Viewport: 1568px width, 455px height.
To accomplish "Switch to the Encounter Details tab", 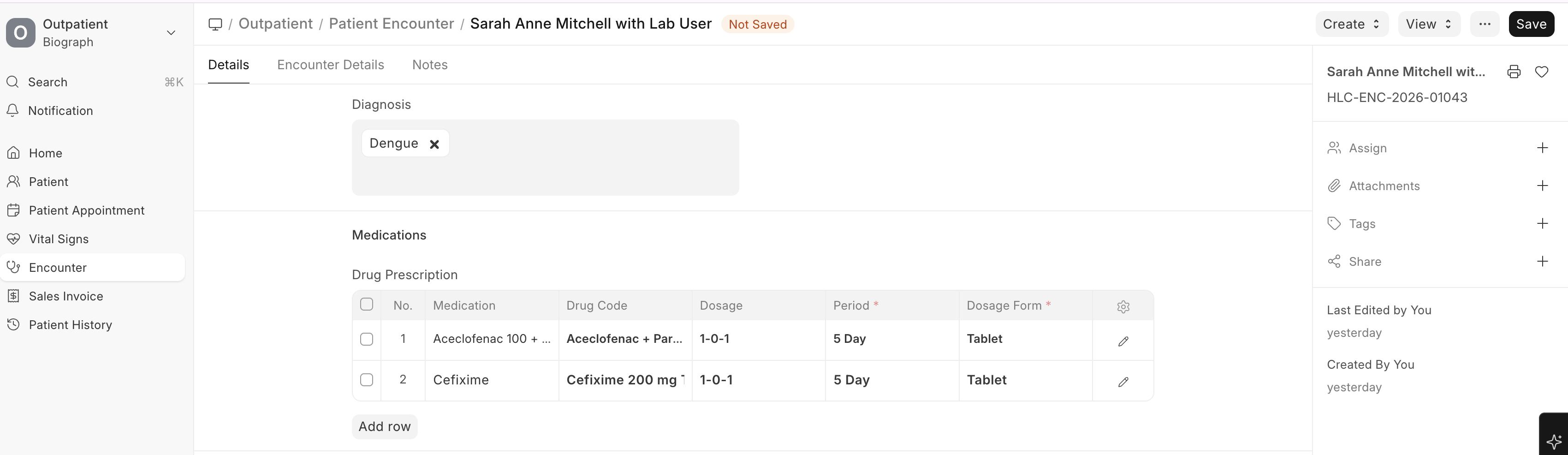I will [331, 65].
